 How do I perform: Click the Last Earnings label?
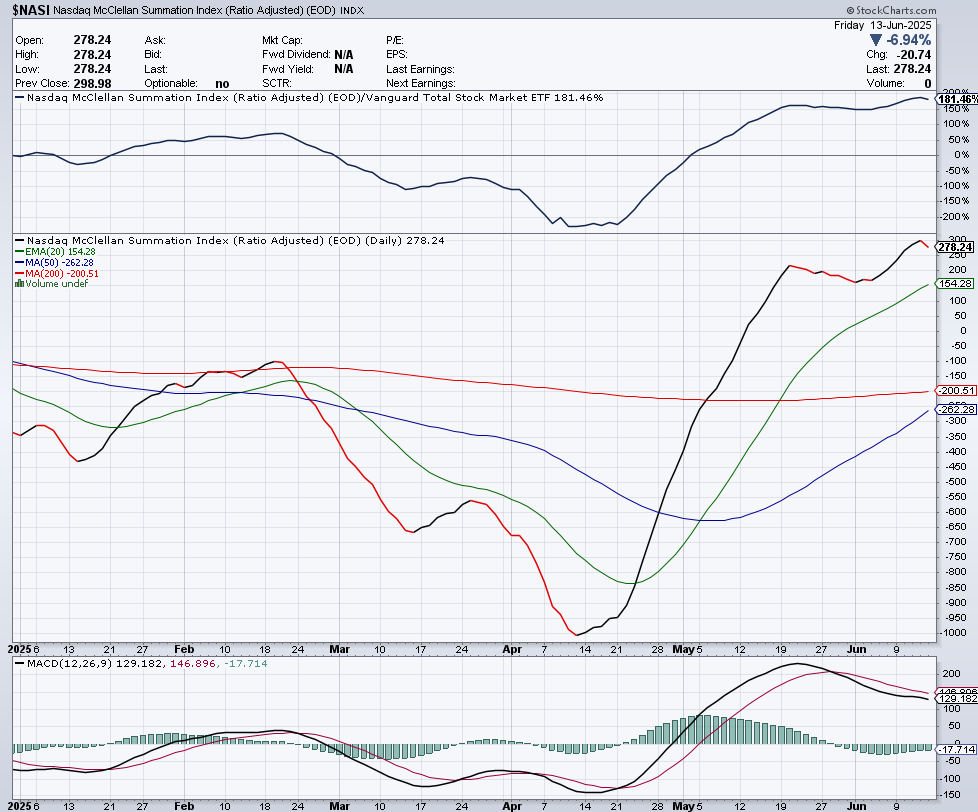[420, 69]
